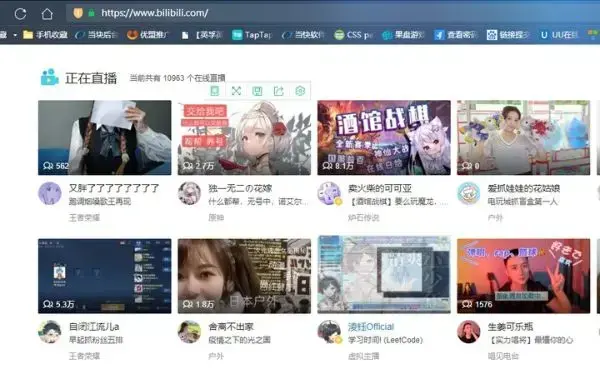Viewport: 600px width, 379px height.
Task: Click avatar of 生姜可乐瓶
Action: (469, 332)
